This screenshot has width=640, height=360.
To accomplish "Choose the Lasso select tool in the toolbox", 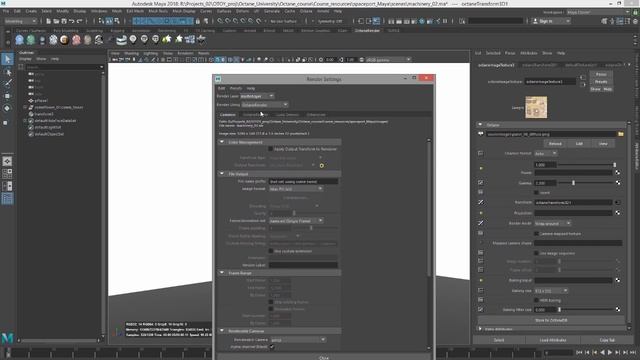I will [7, 72].
